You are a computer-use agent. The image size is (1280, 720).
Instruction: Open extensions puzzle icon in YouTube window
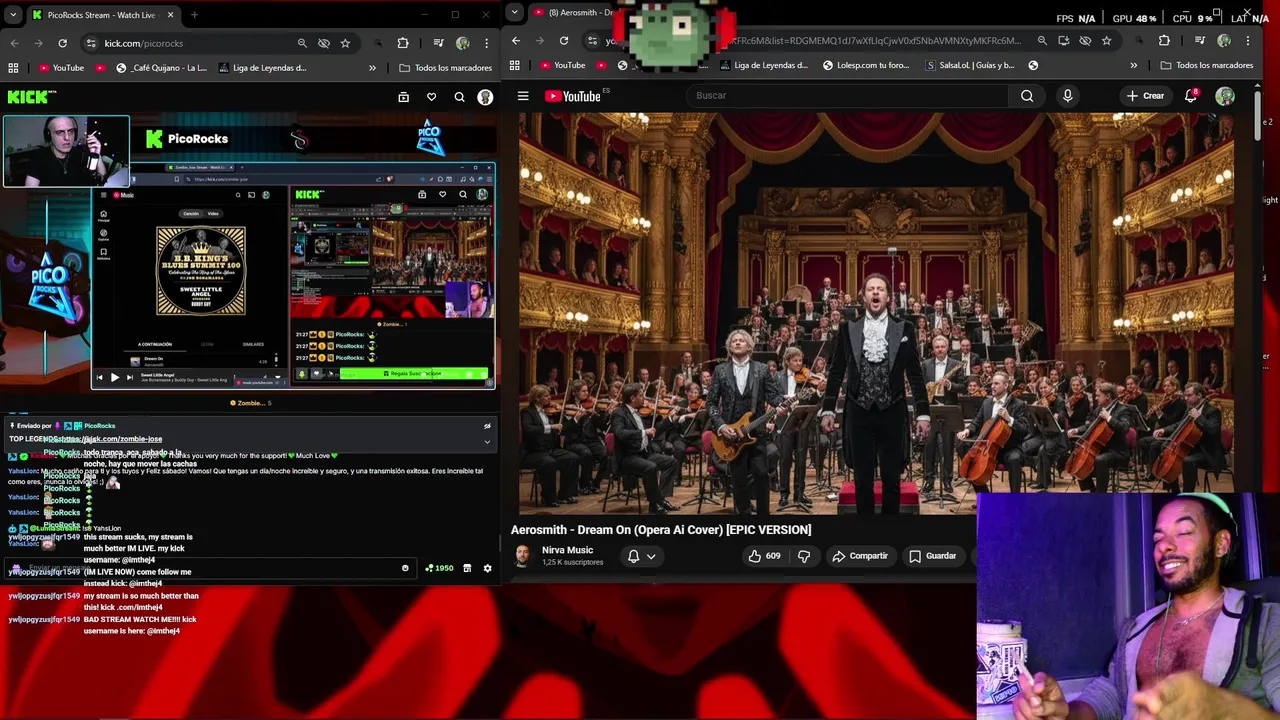(x=1164, y=40)
